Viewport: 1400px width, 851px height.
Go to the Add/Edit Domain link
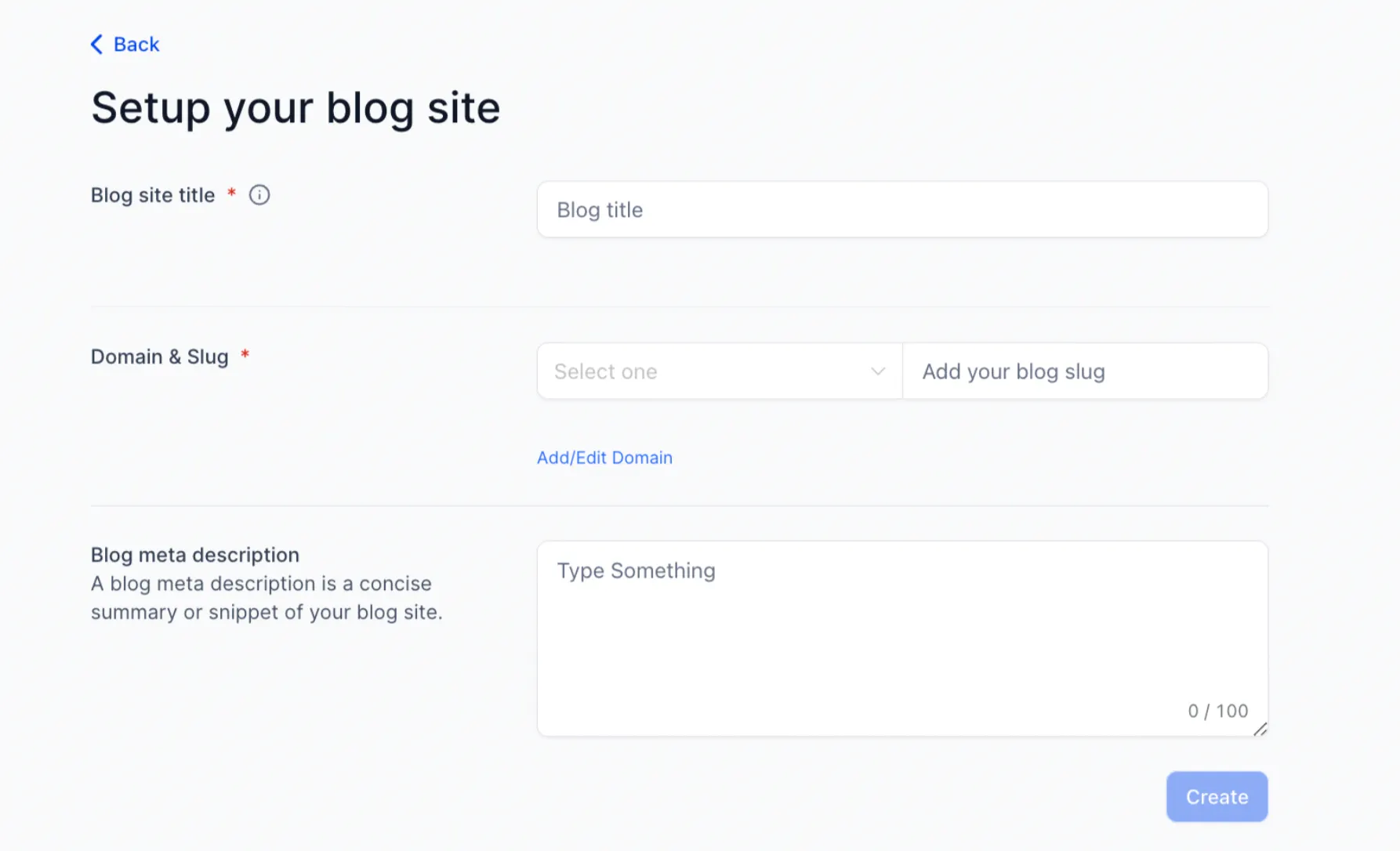604,458
